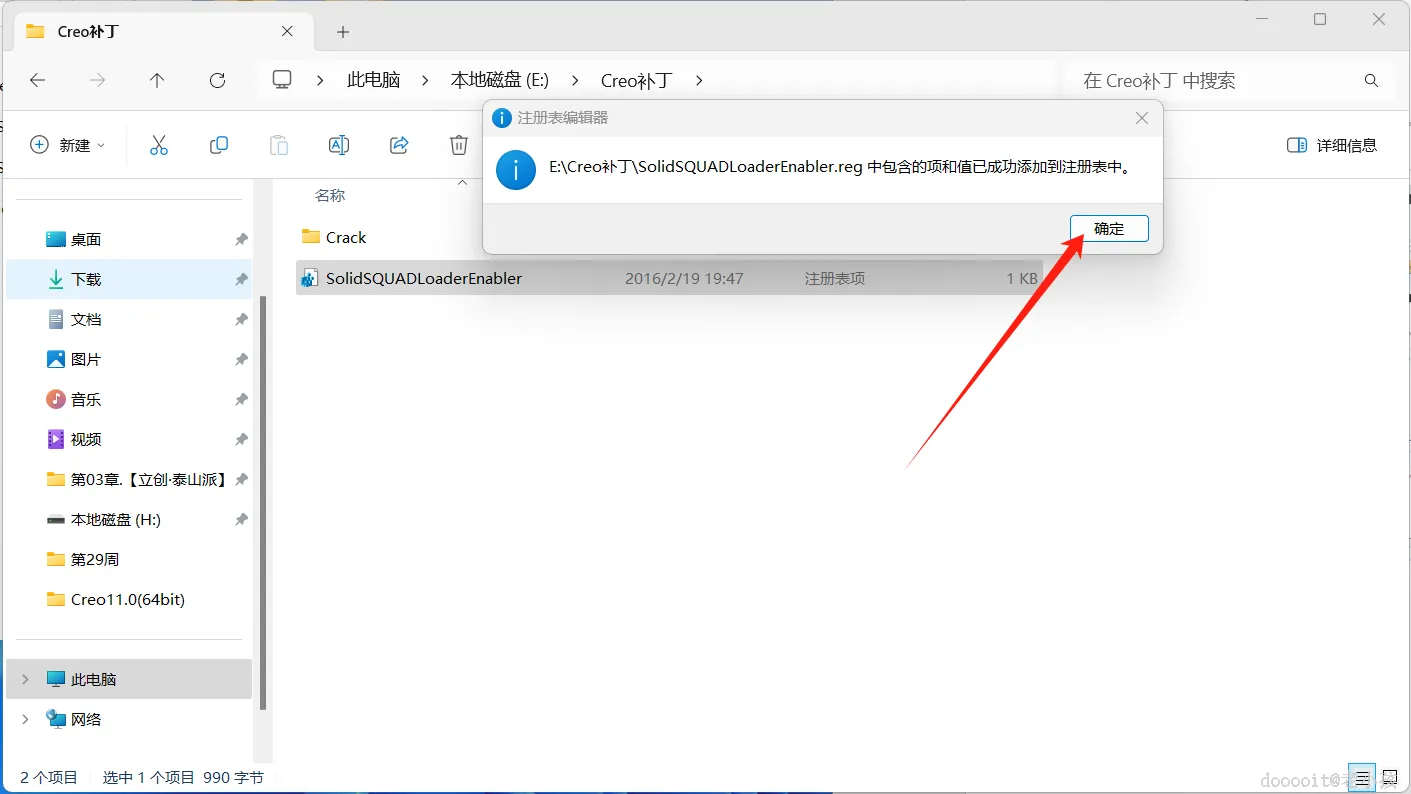
Task: Click the pin icon beside 本地磁盘 (H:)
Action: (241, 520)
